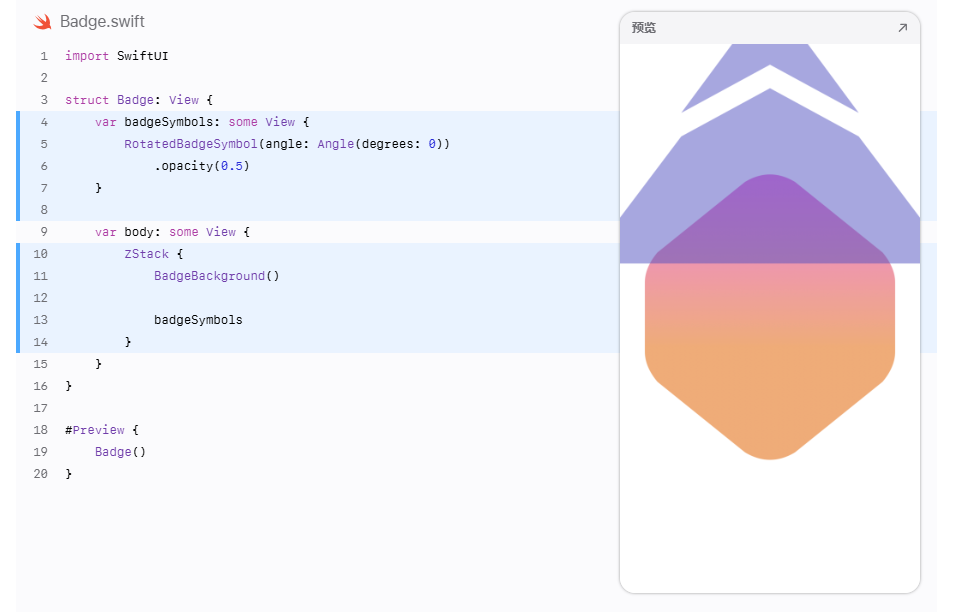This screenshot has width=974, height=612.
Task: Click the 'Badge()' code line
Action: [x=121, y=452]
